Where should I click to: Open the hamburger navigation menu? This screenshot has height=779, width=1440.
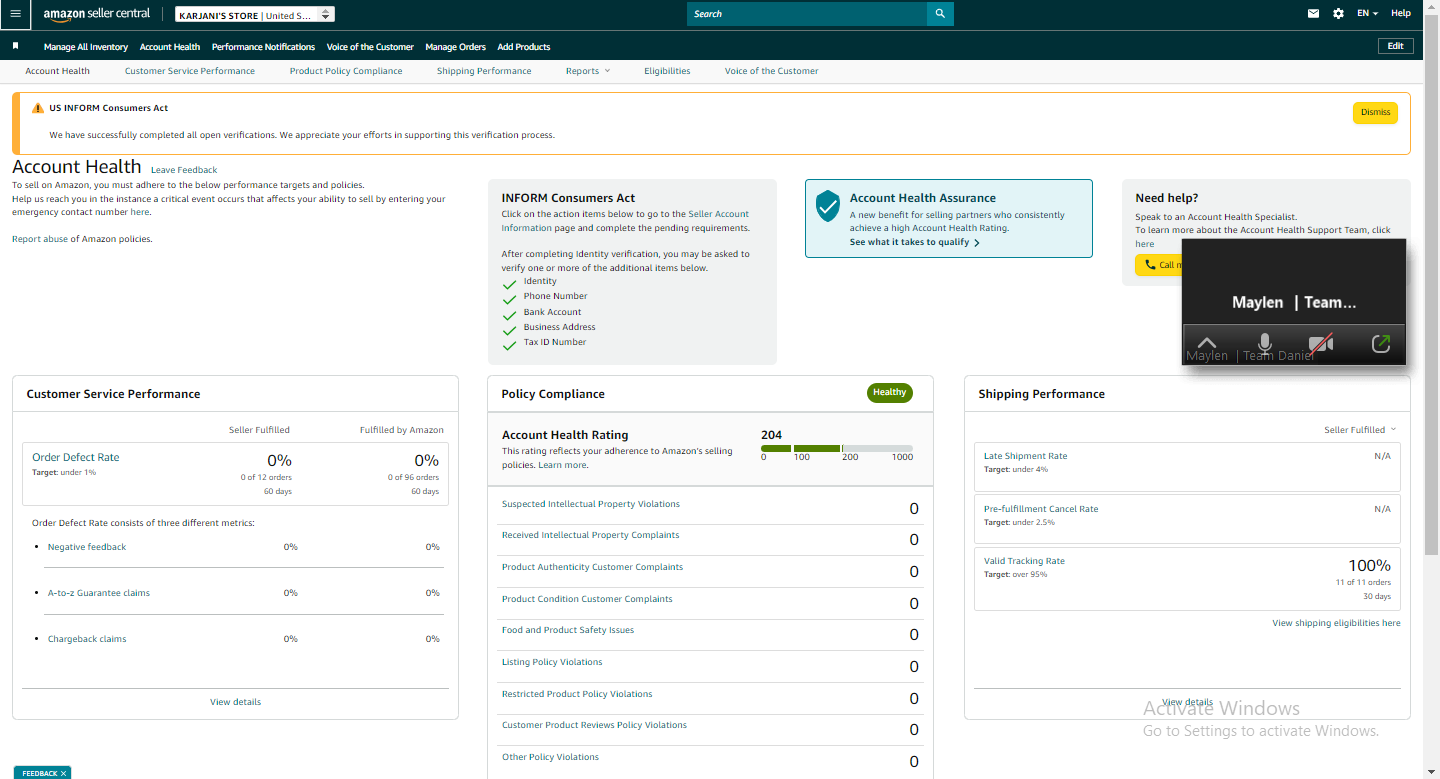point(15,14)
